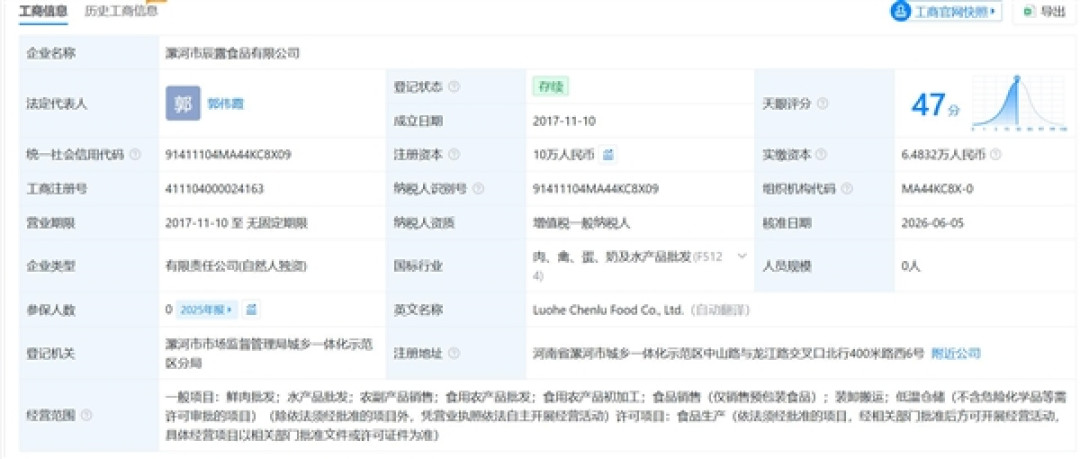
Task: Click the 有限责任公司(自然人独资) value
Action: (236, 266)
